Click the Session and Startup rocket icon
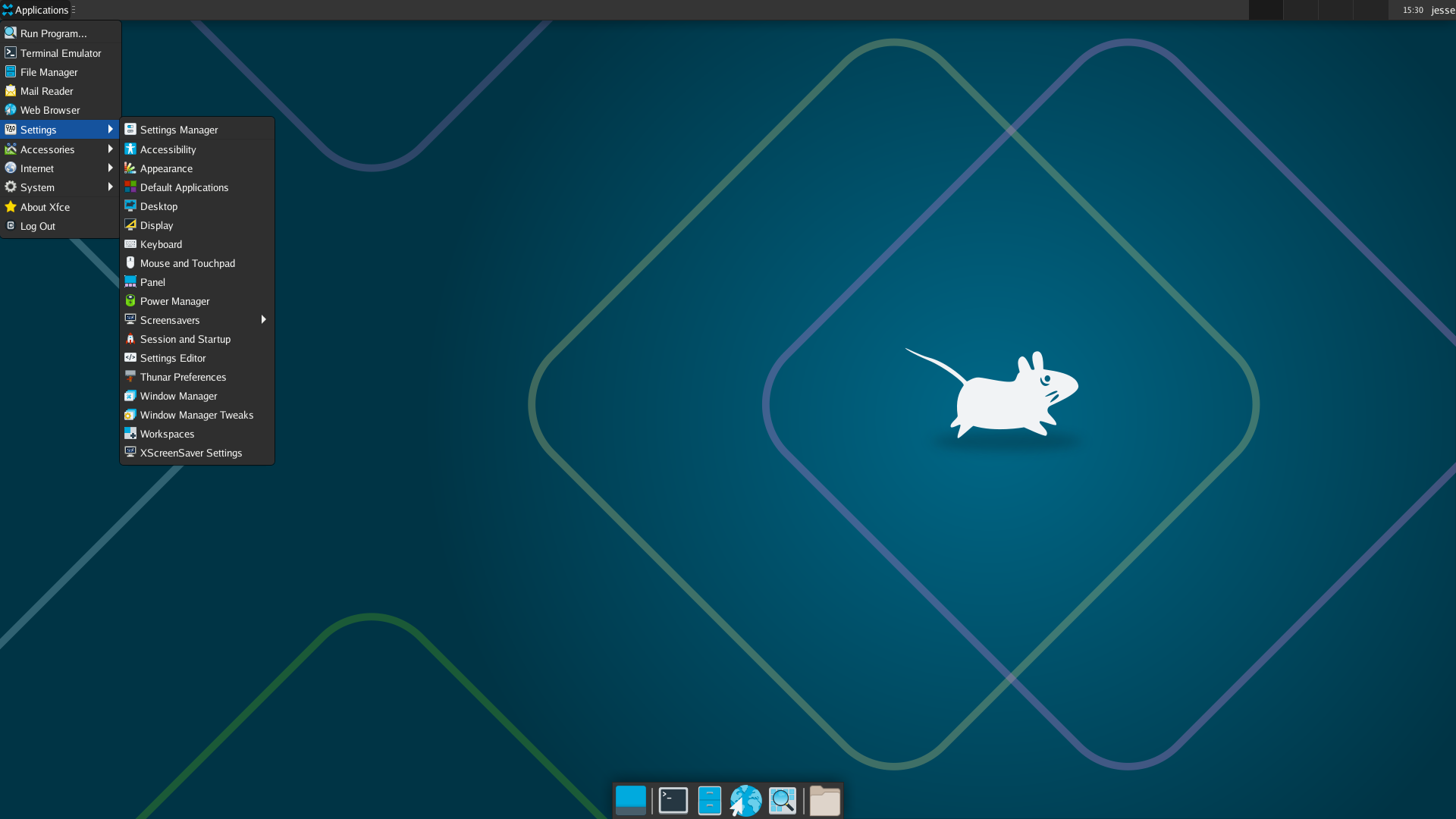This screenshot has height=819, width=1456. coord(130,339)
